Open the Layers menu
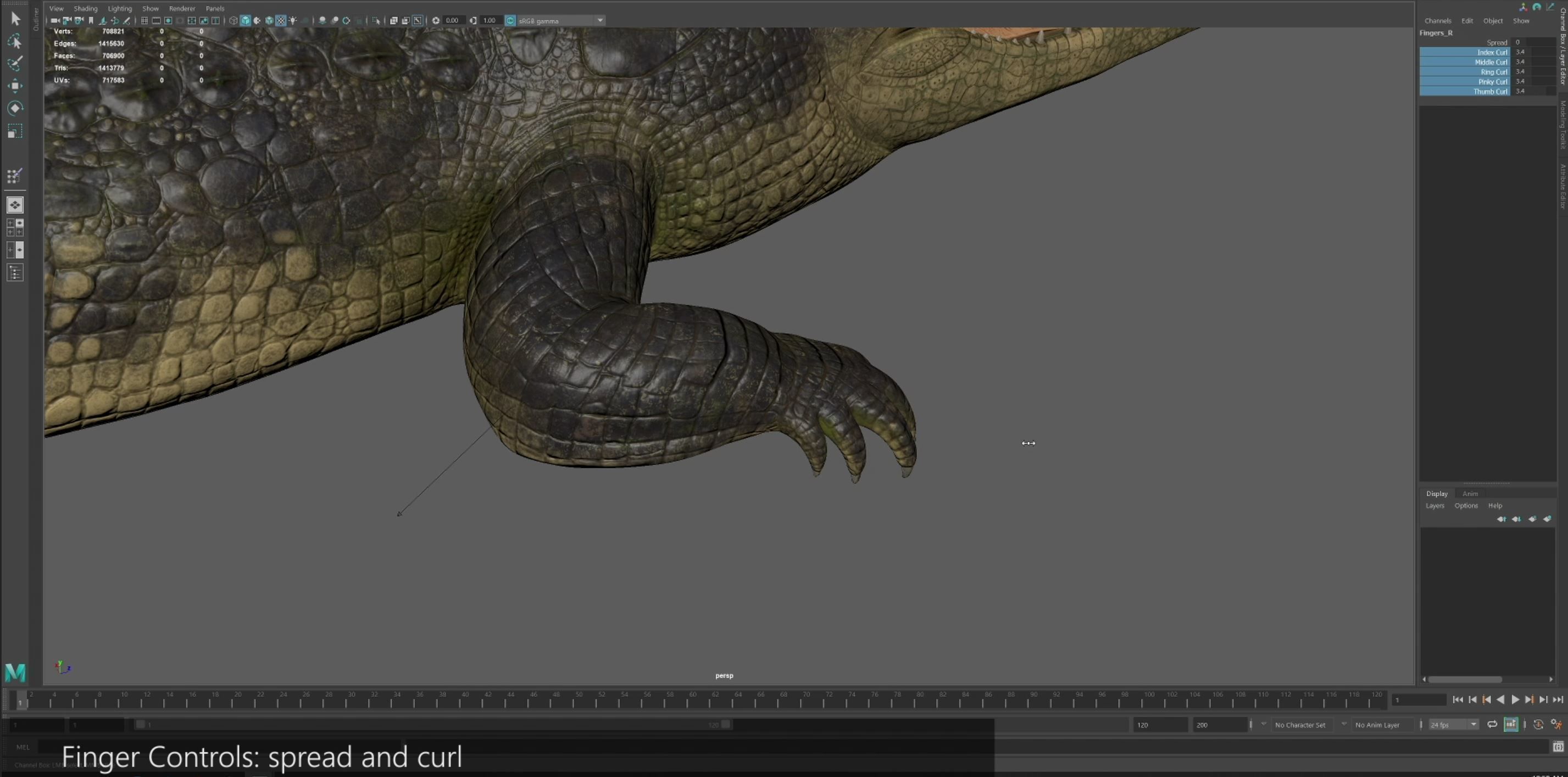 [1434, 506]
